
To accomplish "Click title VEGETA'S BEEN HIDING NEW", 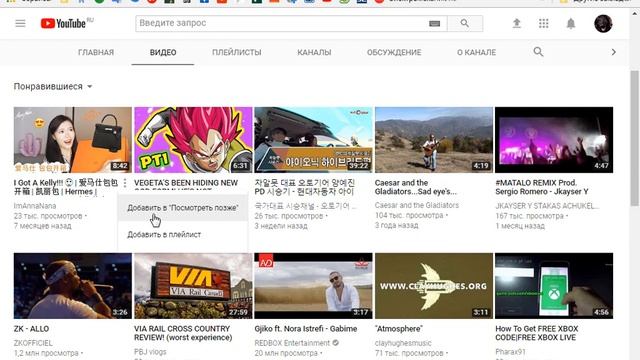I will click(x=186, y=183).
